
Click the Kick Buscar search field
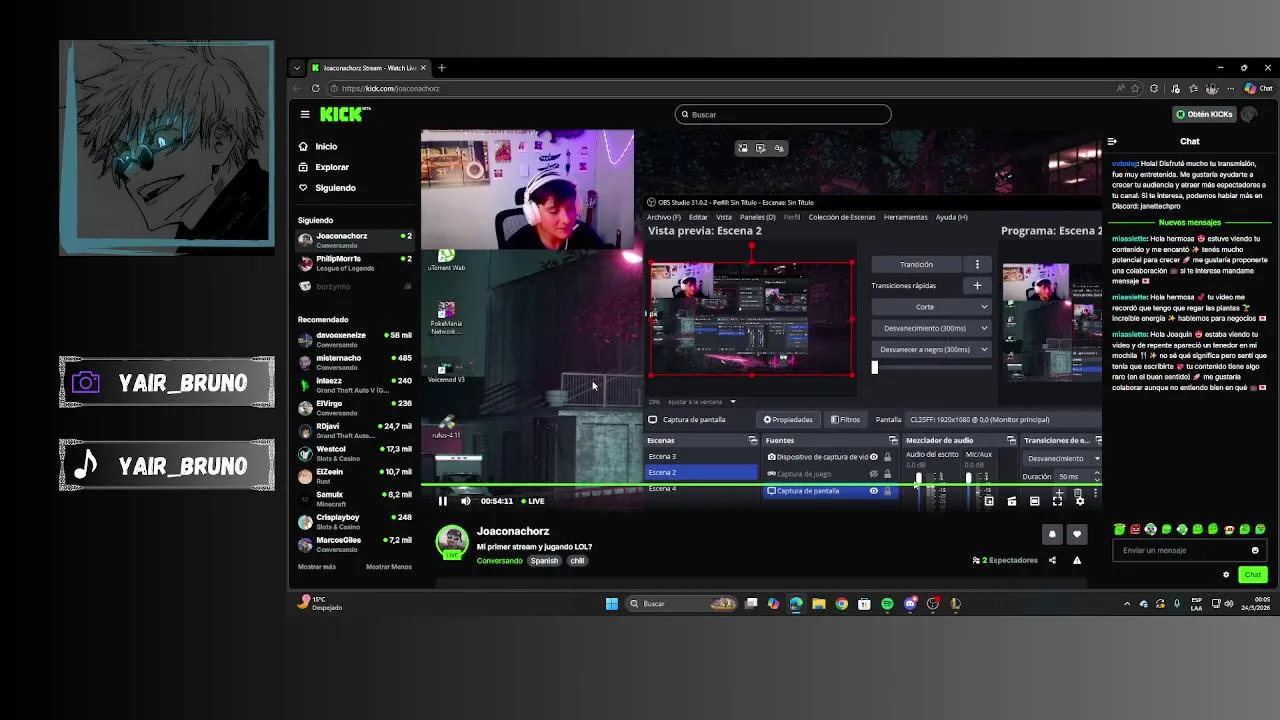[x=783, y=114]
